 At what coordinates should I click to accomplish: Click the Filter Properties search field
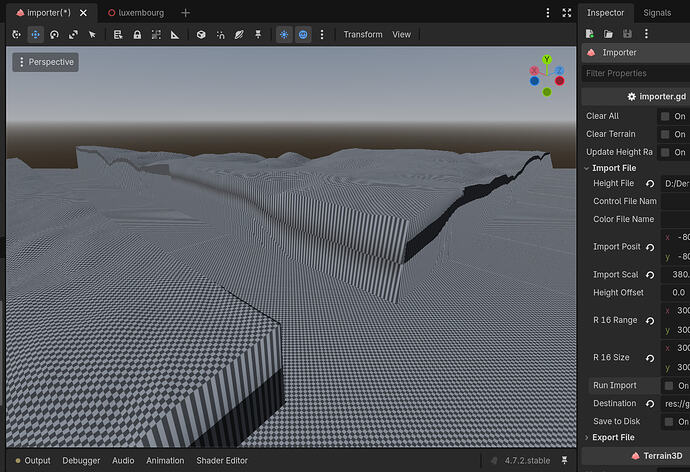click(636, 73)
